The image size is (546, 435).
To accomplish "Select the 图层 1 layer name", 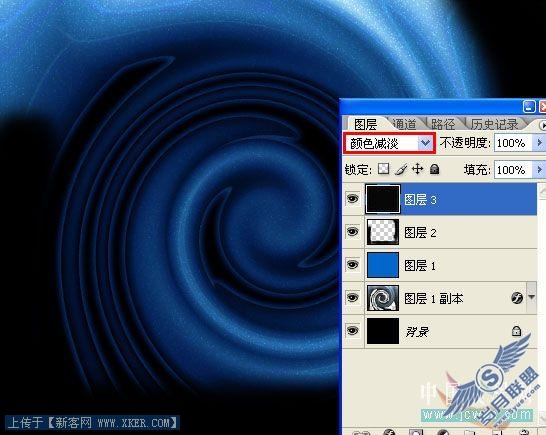I will [x=420, y=265].
